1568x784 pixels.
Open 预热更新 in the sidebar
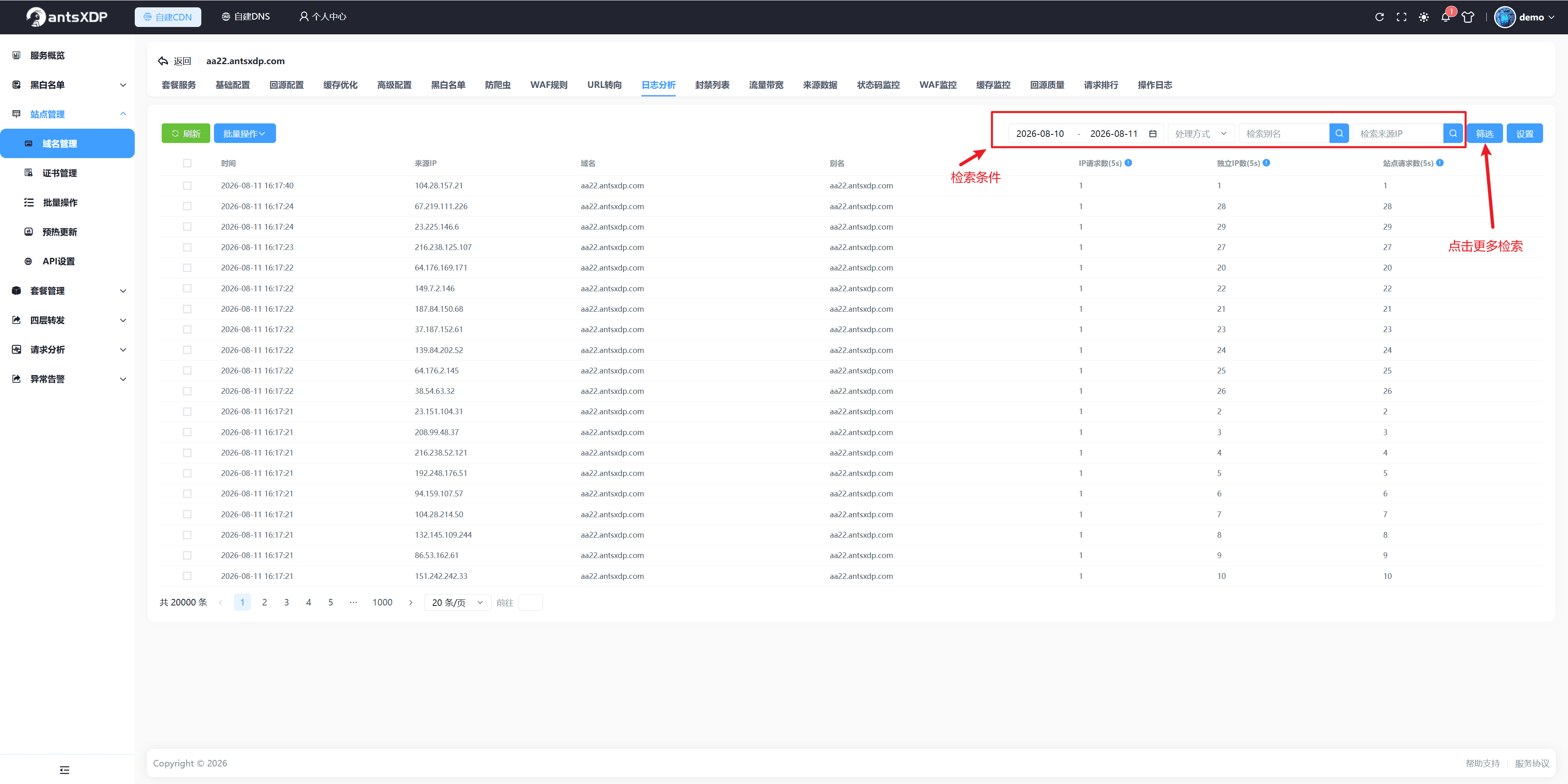60,232
